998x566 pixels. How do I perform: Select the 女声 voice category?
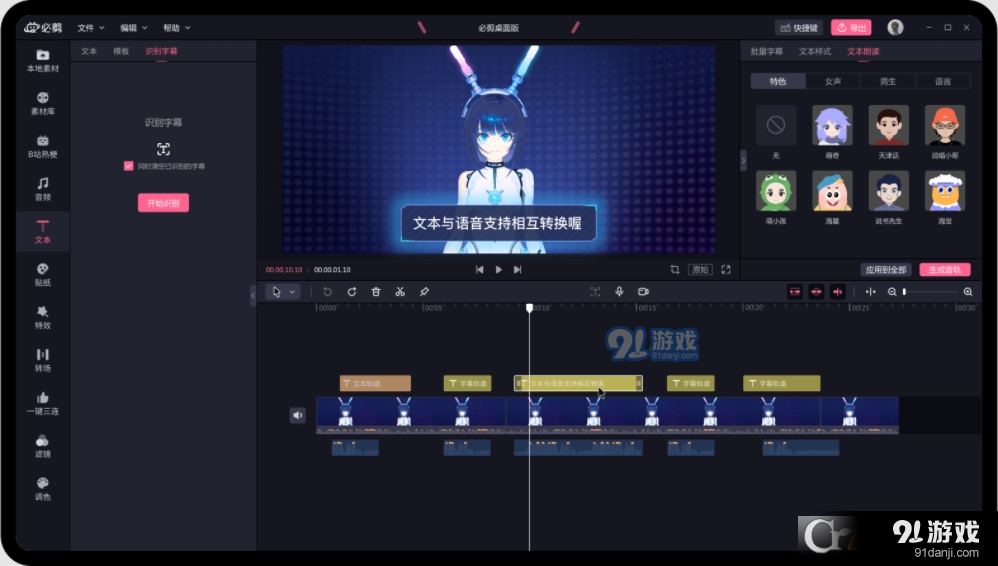click(833, 81)
